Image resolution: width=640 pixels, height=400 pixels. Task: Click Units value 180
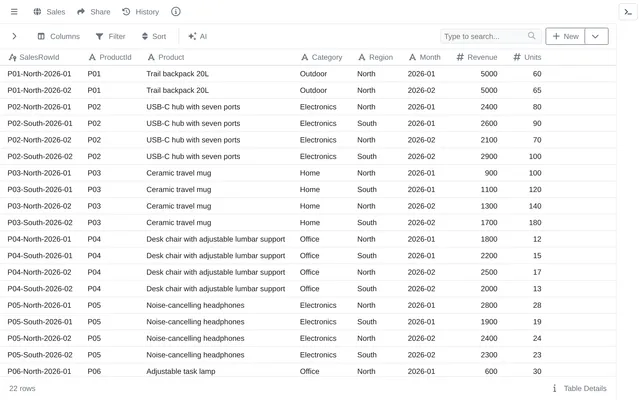[535, 222]
